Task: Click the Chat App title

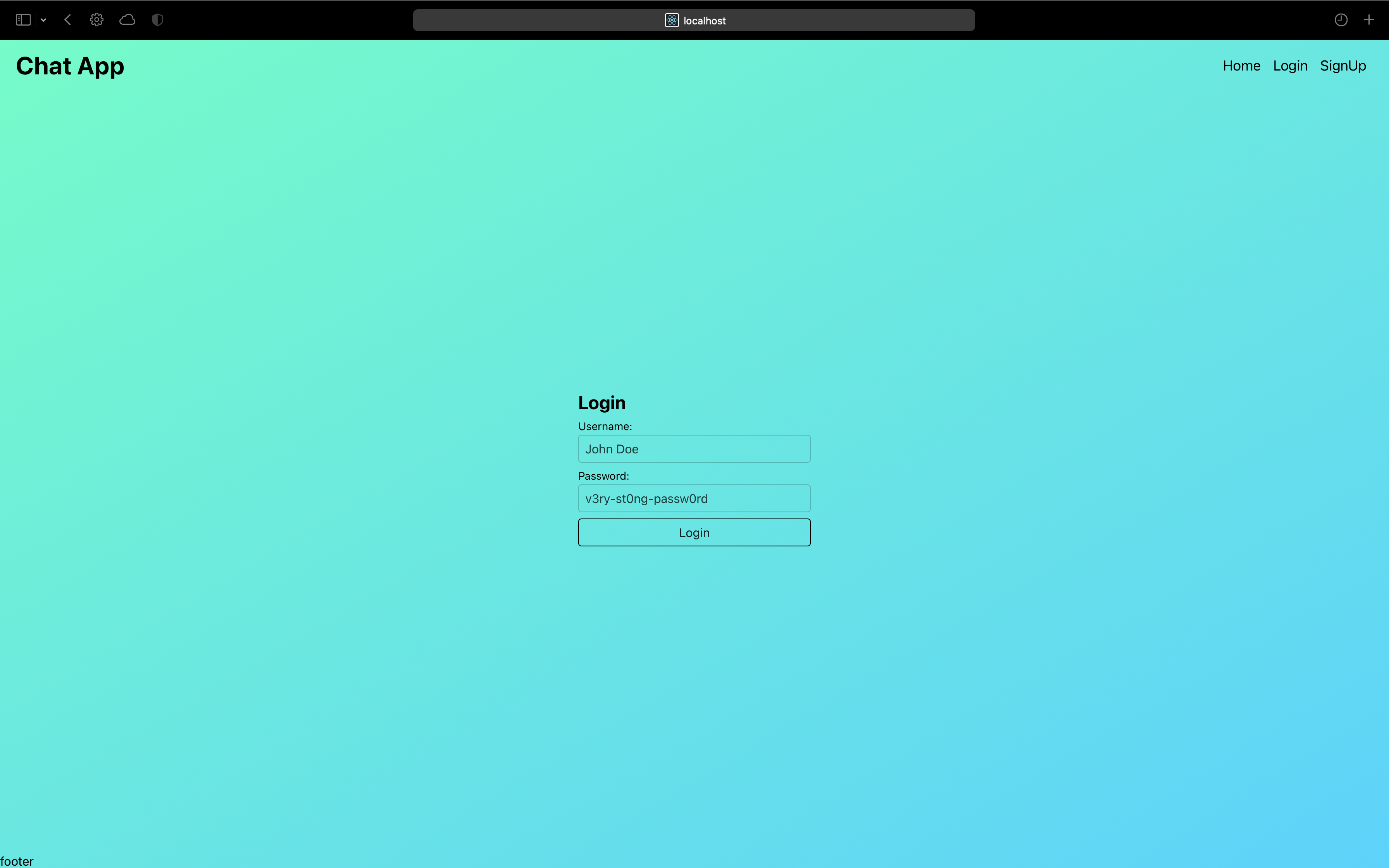Action: [x=70, y=66]
